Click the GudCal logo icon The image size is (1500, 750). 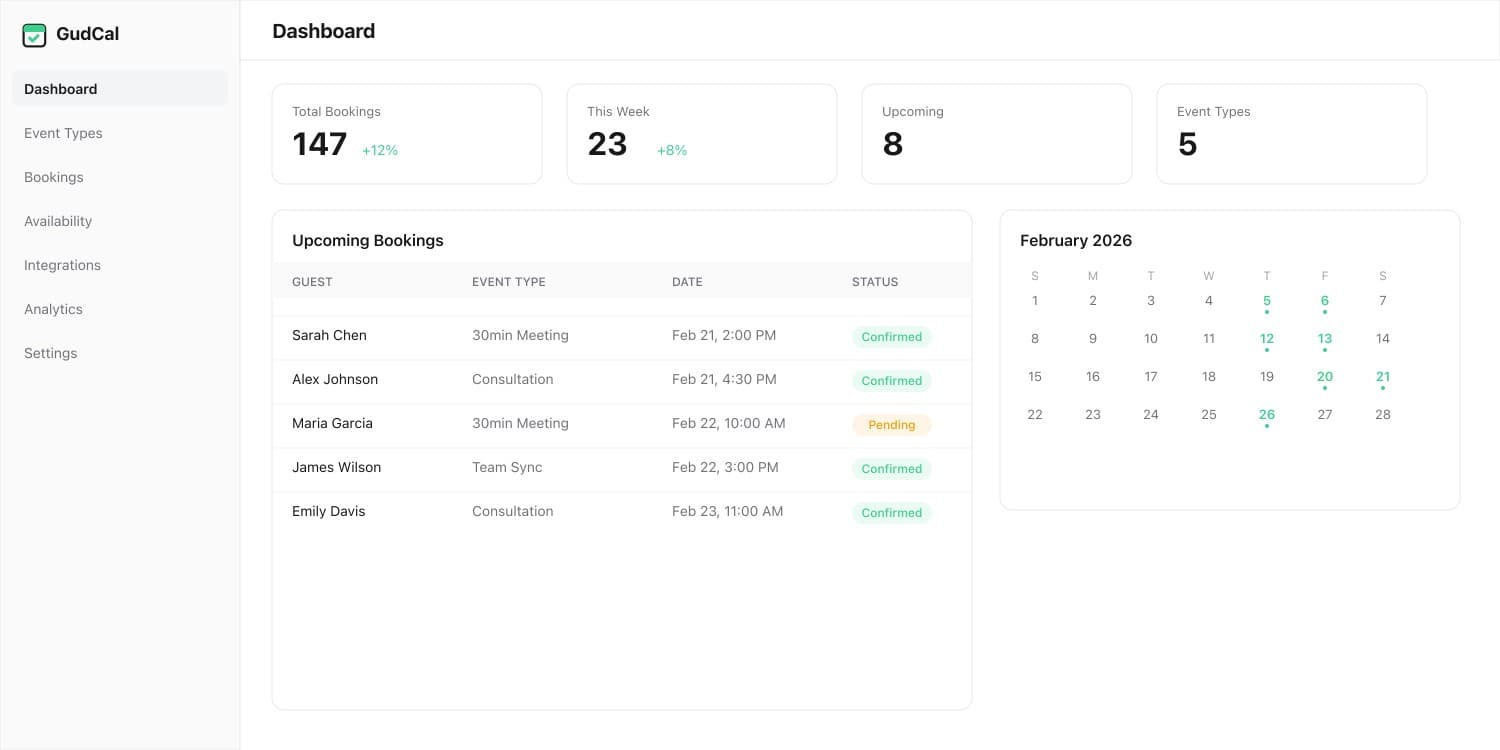[x=34, y=35]
